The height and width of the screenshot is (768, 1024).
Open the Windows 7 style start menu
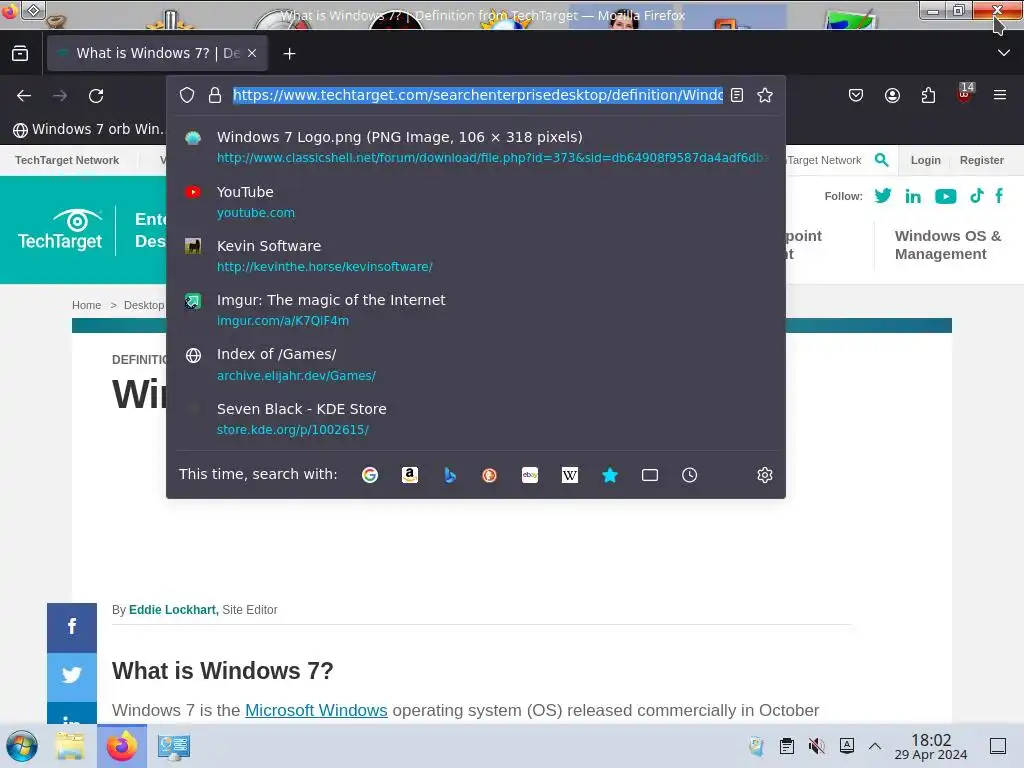[22, 746]
